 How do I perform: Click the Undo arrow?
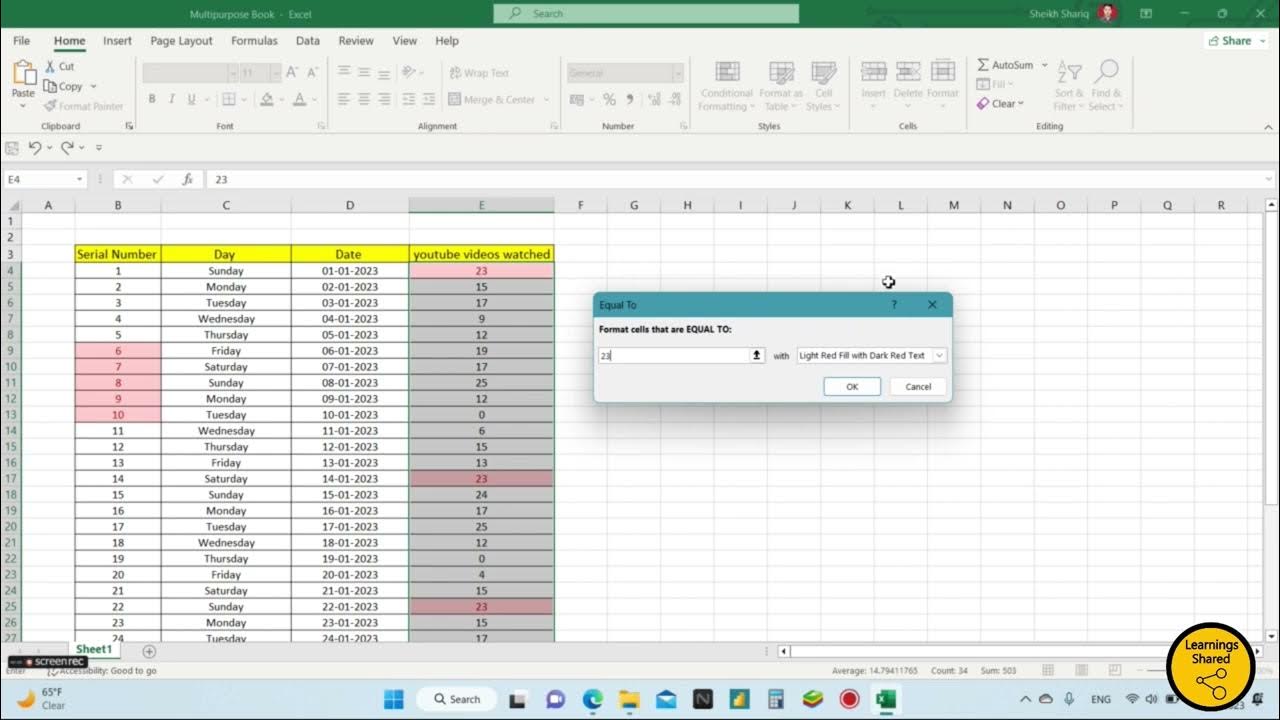[x=35, y=147]
